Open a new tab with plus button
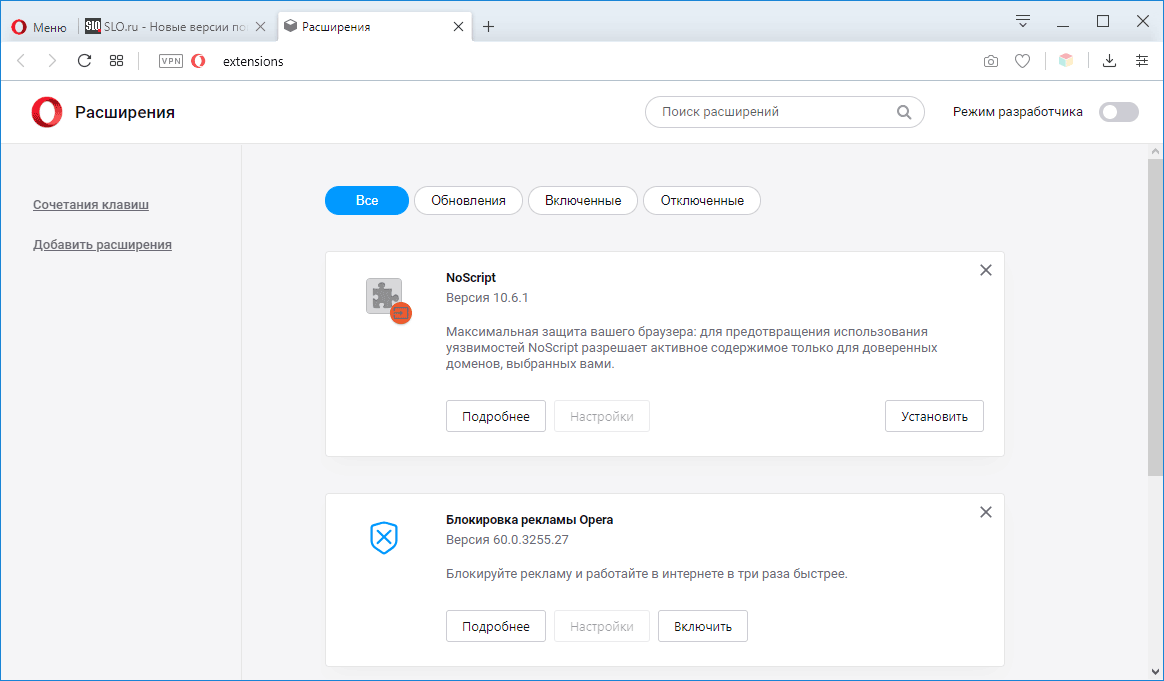This screenshot has width=1164, height=681. pos(488,27)
